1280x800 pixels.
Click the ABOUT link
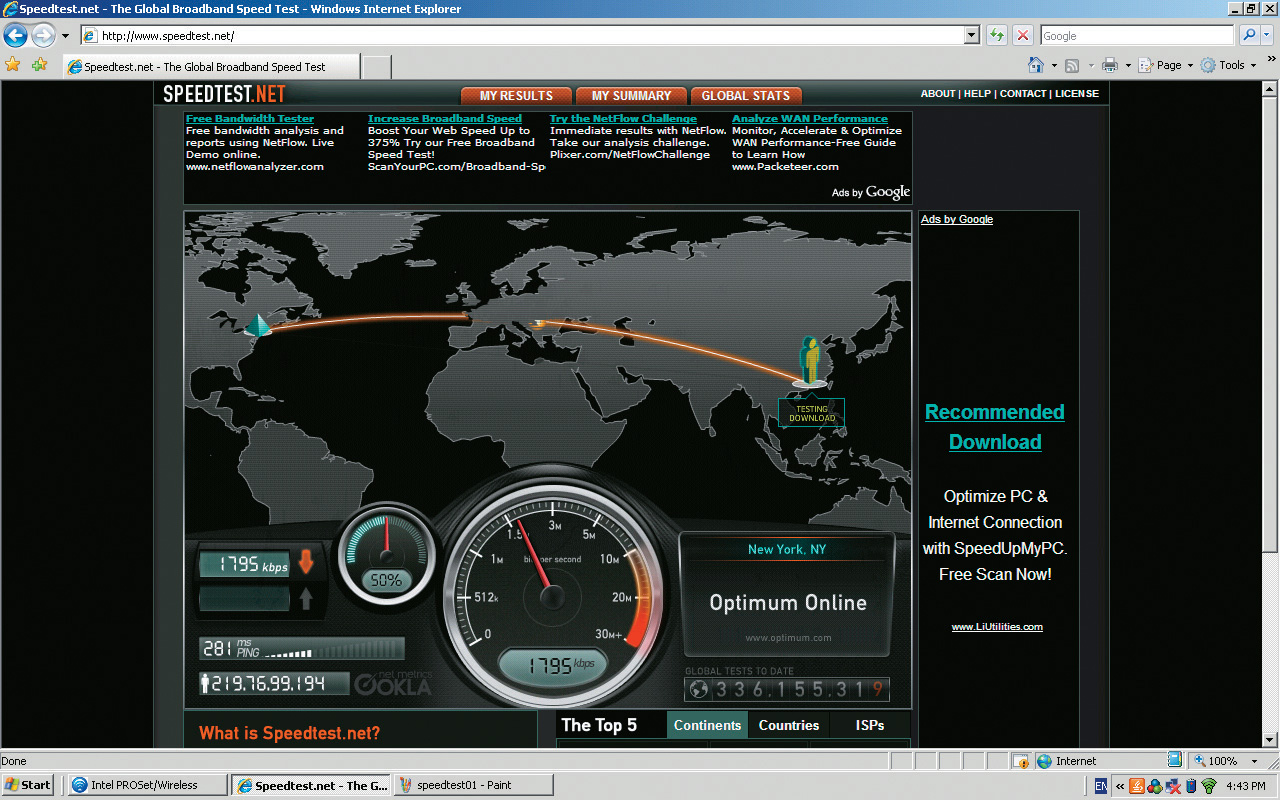click(938, 93)
